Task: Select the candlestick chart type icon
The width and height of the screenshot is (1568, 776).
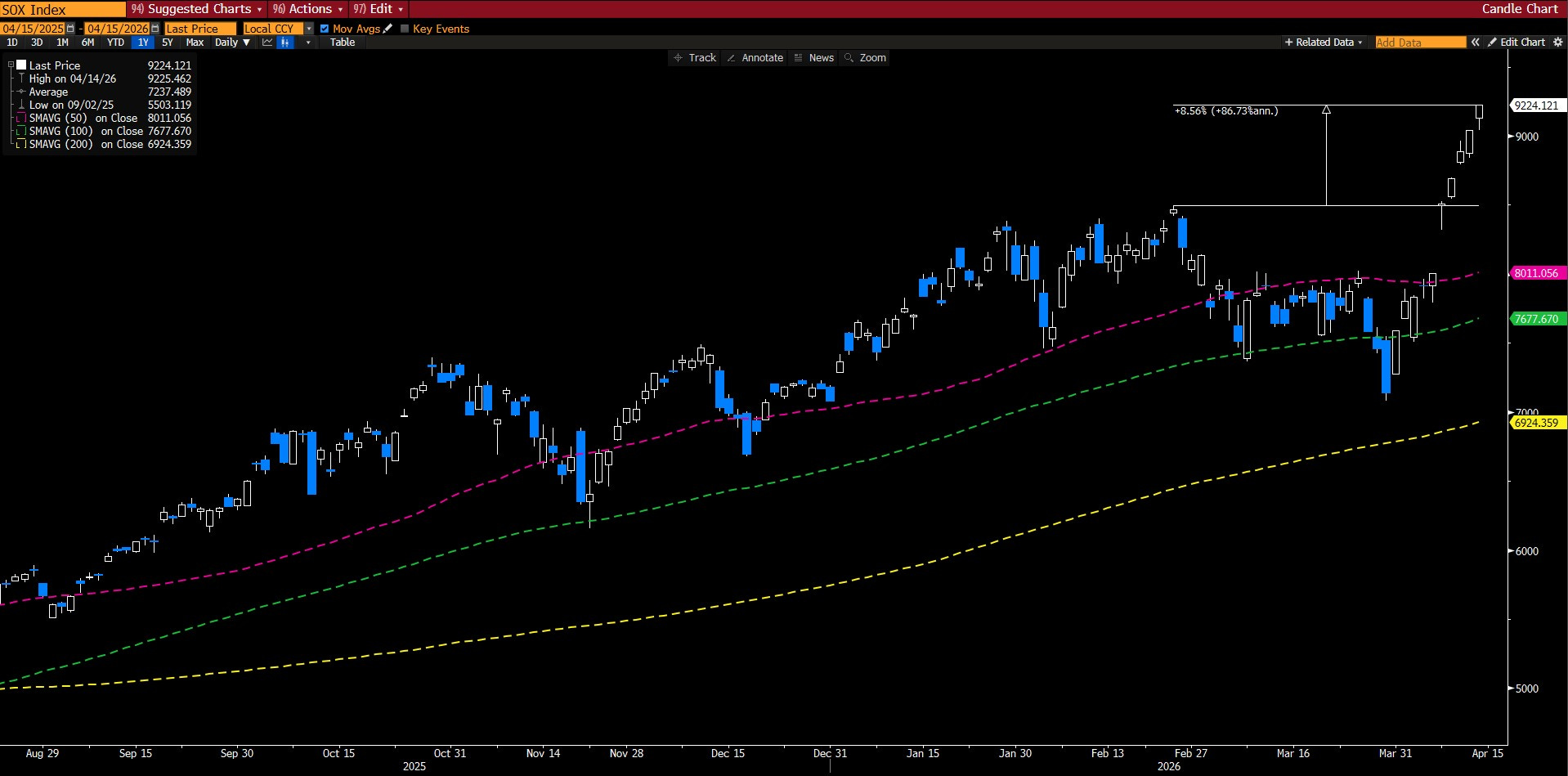Action: (284, 43)
